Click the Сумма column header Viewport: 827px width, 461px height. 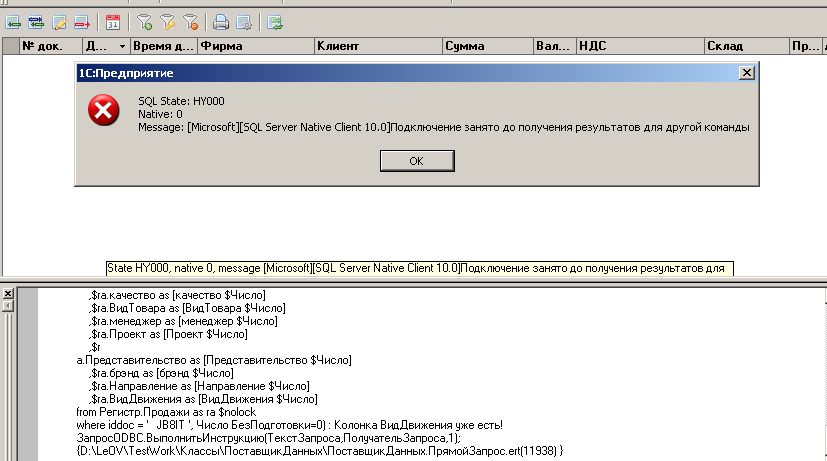486,46
